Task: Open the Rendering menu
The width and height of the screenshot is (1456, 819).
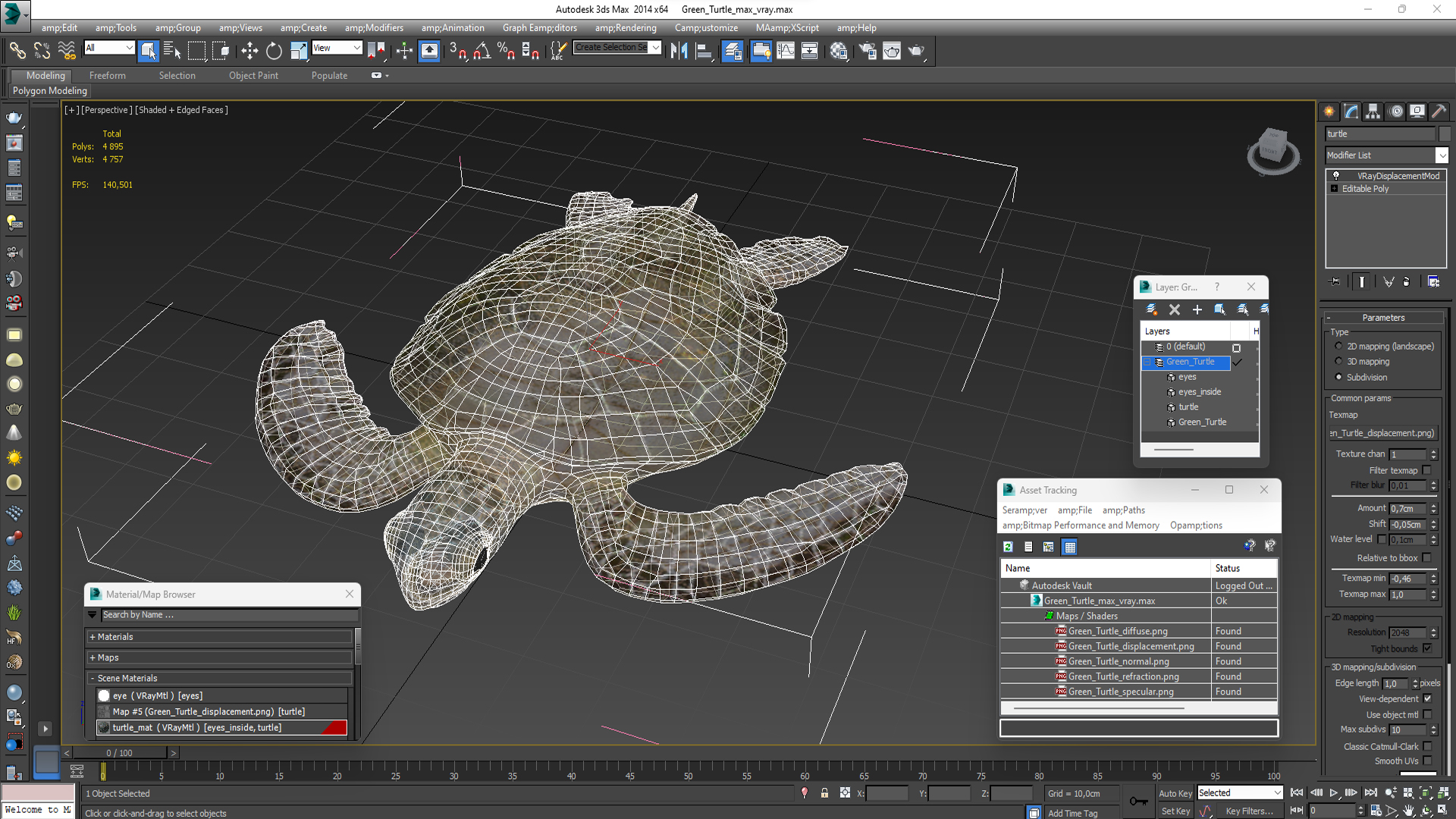Action: [x=626, y=28]
